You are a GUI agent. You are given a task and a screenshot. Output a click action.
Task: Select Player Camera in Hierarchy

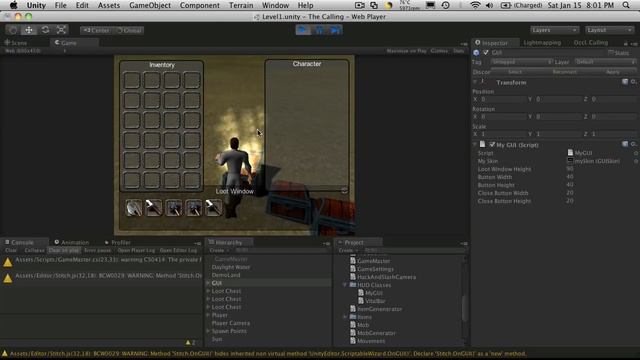(231, 323)
